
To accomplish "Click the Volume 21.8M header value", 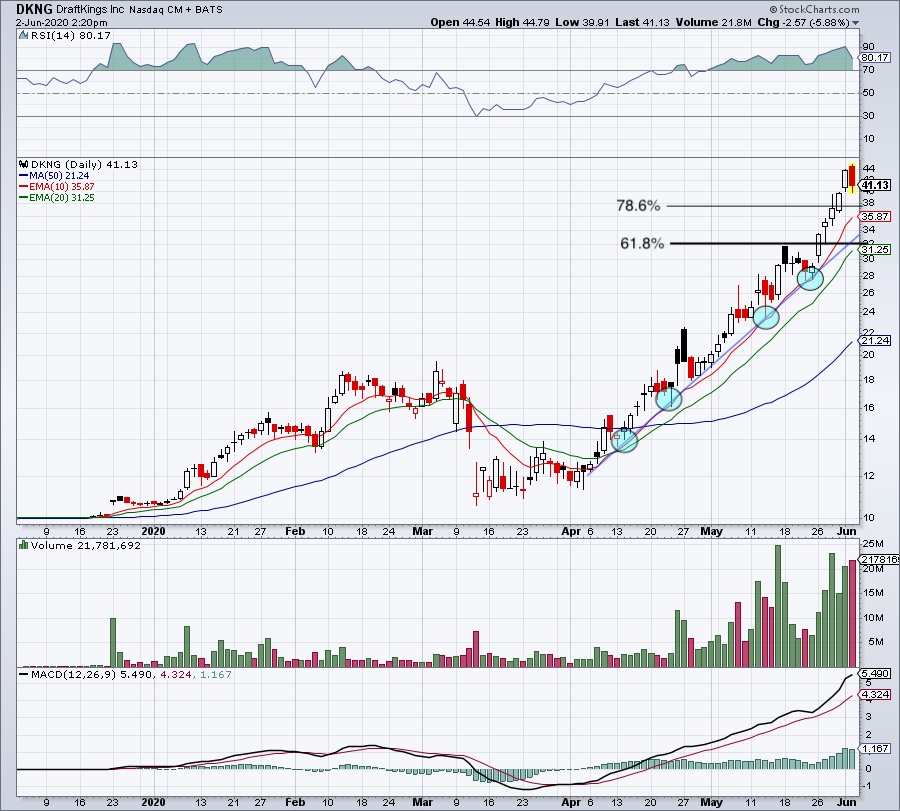I will 713,22.
